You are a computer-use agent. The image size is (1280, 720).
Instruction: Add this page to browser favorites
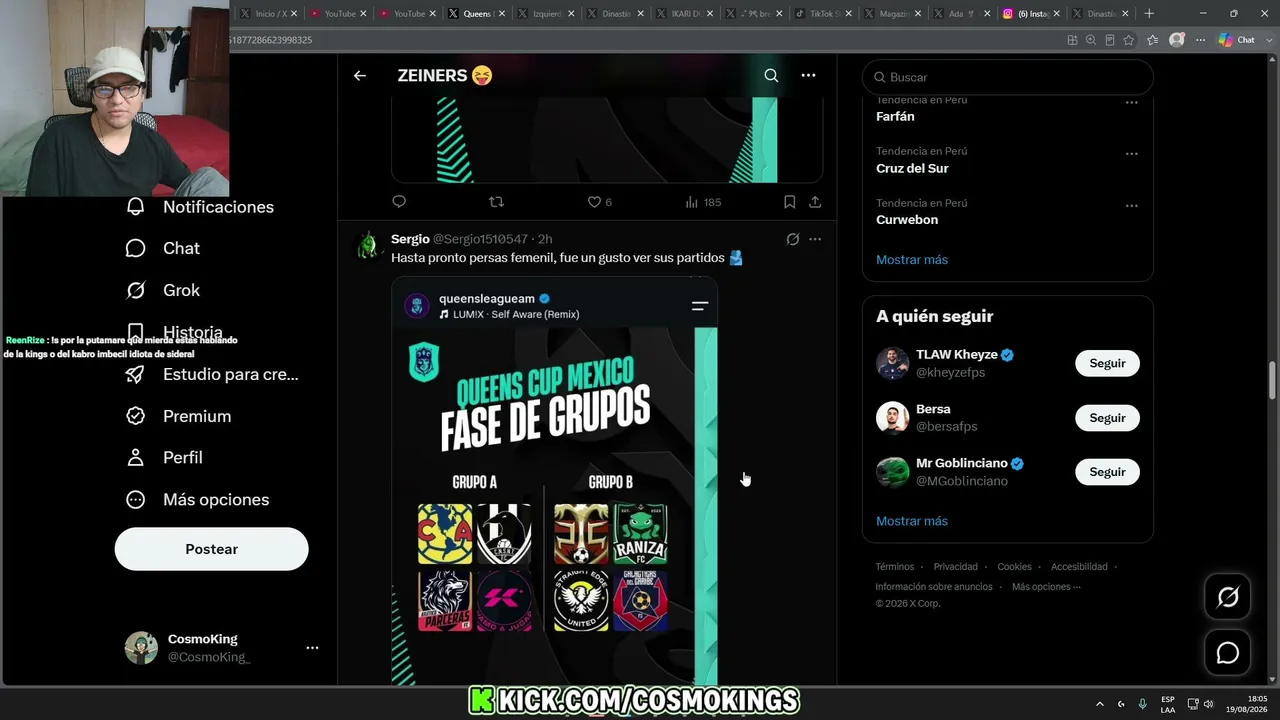point(1129,40)
